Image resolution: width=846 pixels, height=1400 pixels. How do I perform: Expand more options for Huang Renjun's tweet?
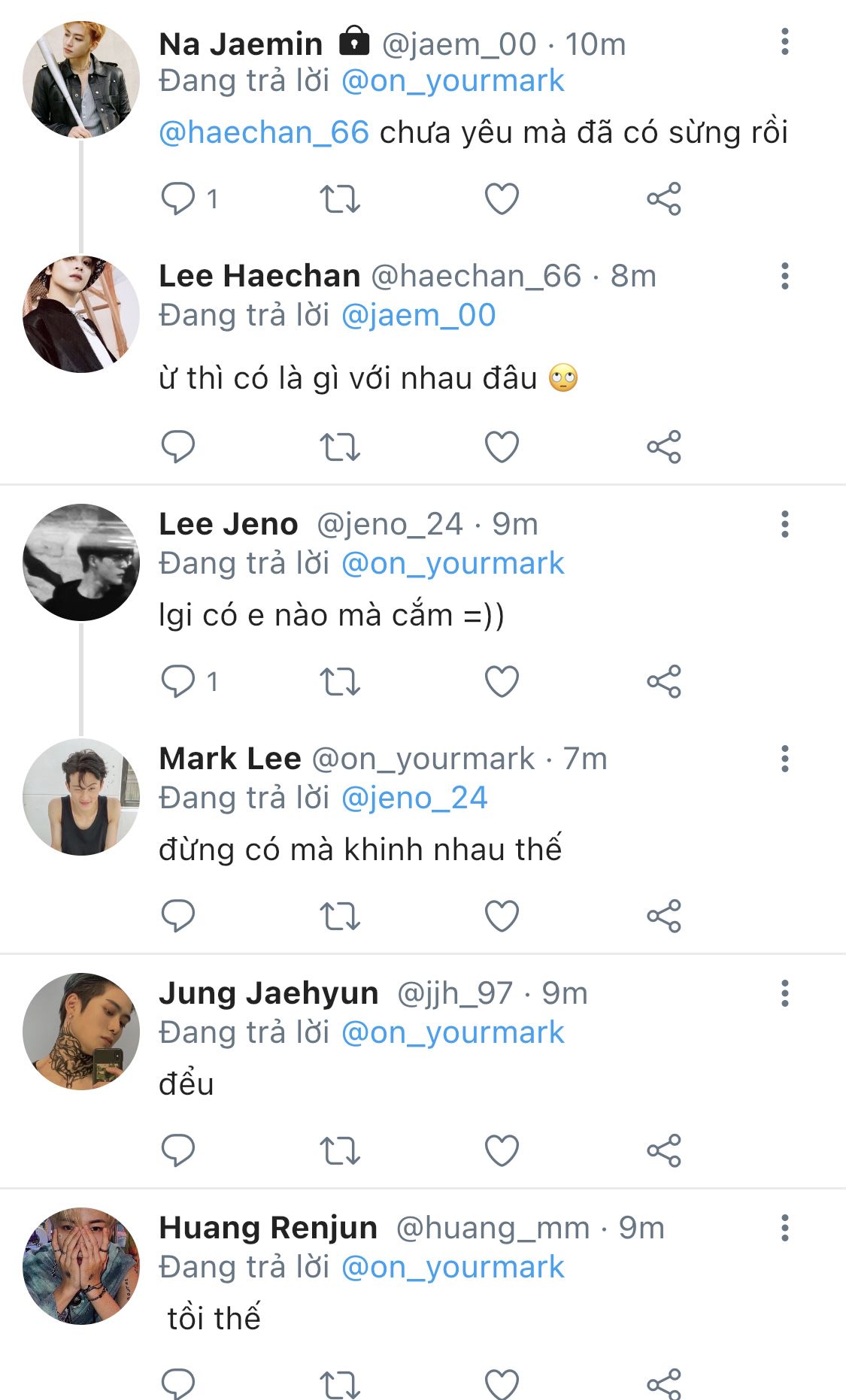click(784, 1228)
